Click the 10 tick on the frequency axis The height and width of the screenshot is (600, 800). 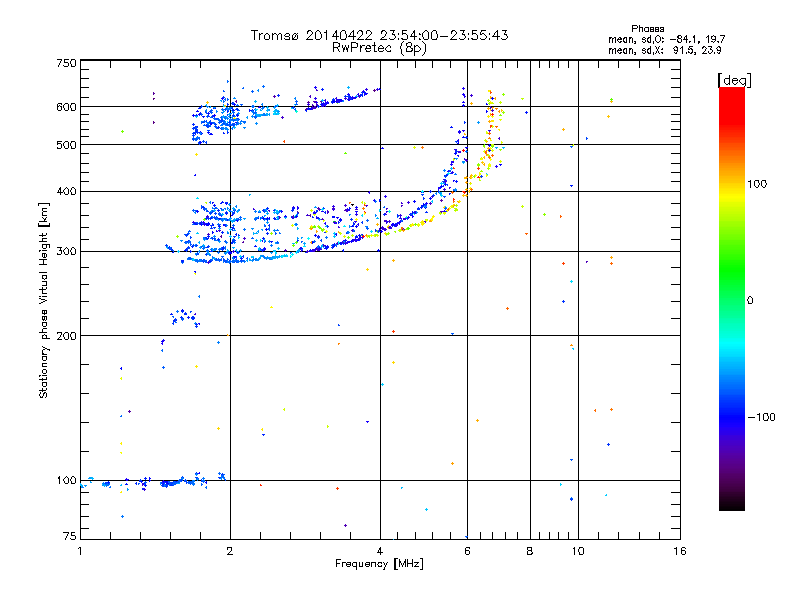[x=578, y=551]
